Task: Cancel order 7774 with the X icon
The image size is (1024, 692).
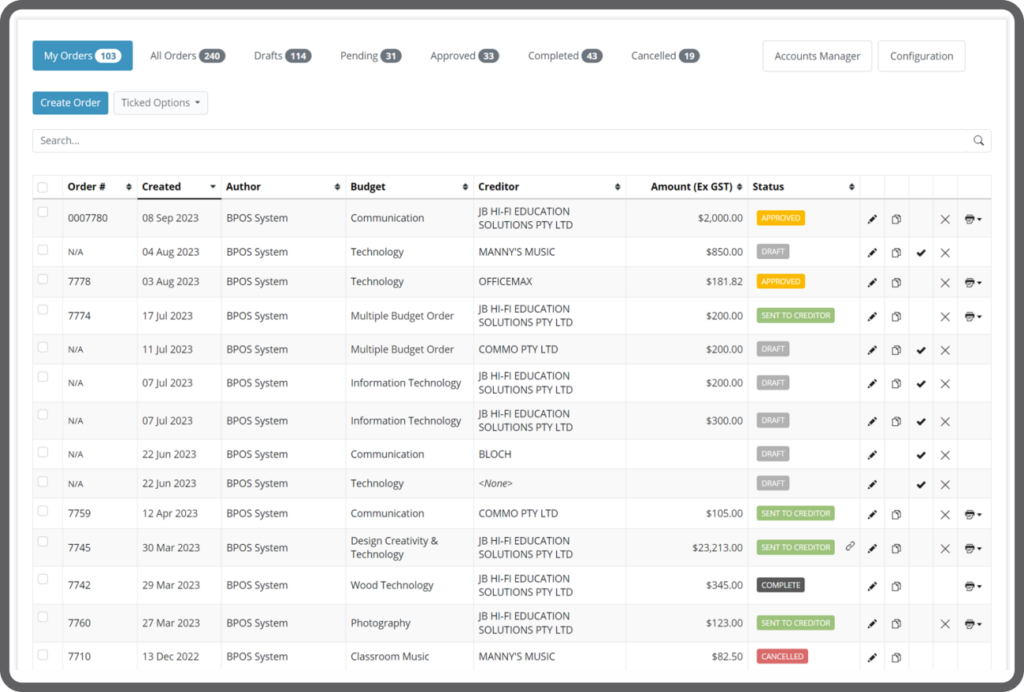Action: (945, 317)
